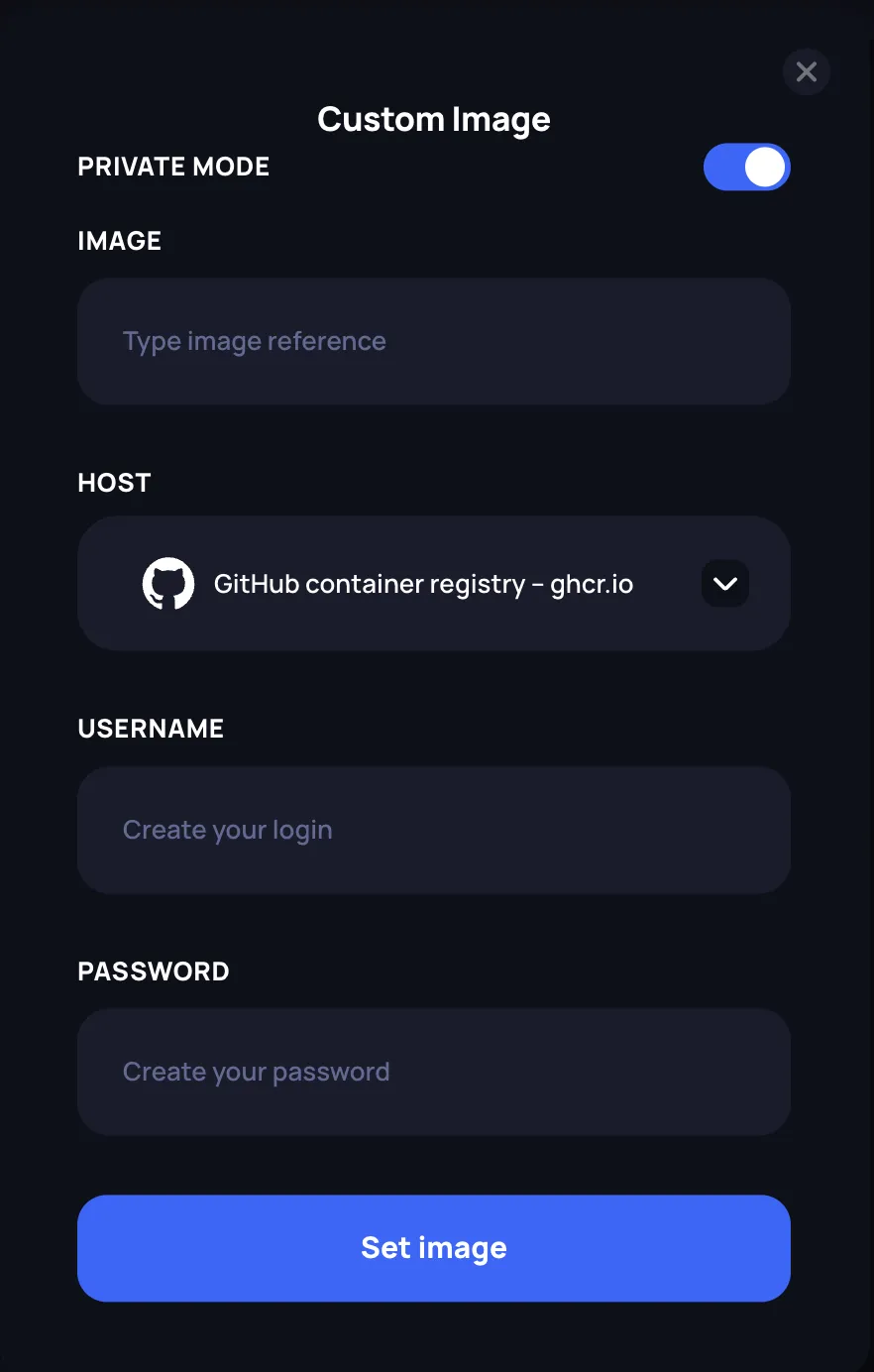Click the USERNAME label
This screenshot has height=1372, width=874.
tap(150, 728)
